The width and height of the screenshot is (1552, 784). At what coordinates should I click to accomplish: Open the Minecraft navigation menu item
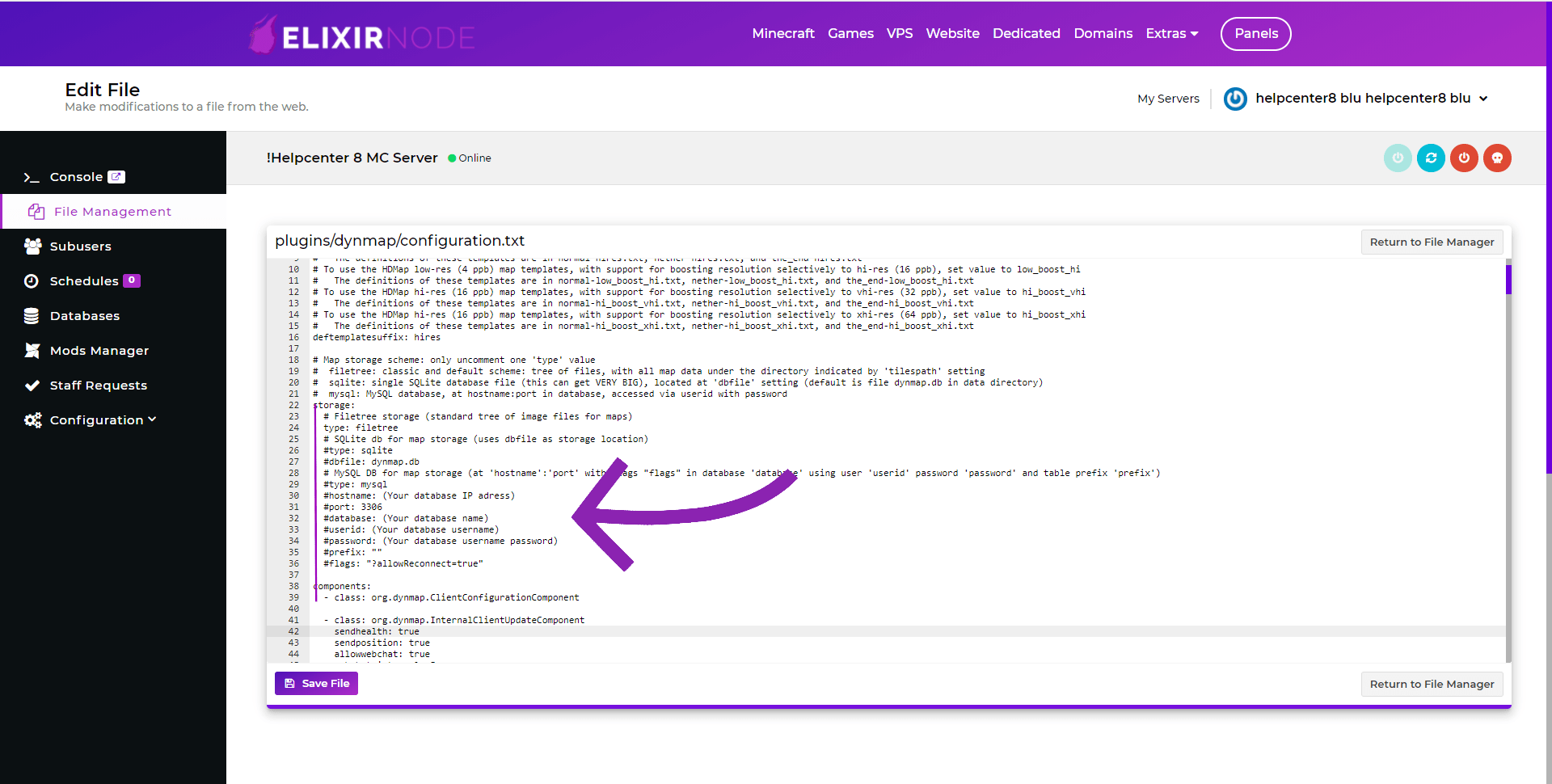782,34
